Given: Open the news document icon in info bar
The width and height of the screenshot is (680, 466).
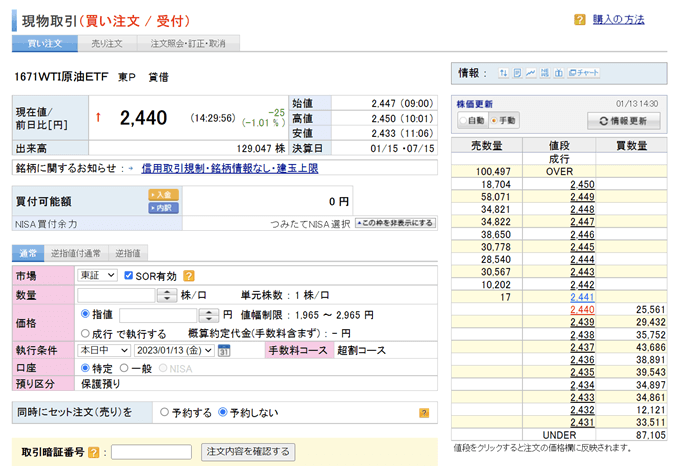Looking at the screenshot, I should (517, 73).
